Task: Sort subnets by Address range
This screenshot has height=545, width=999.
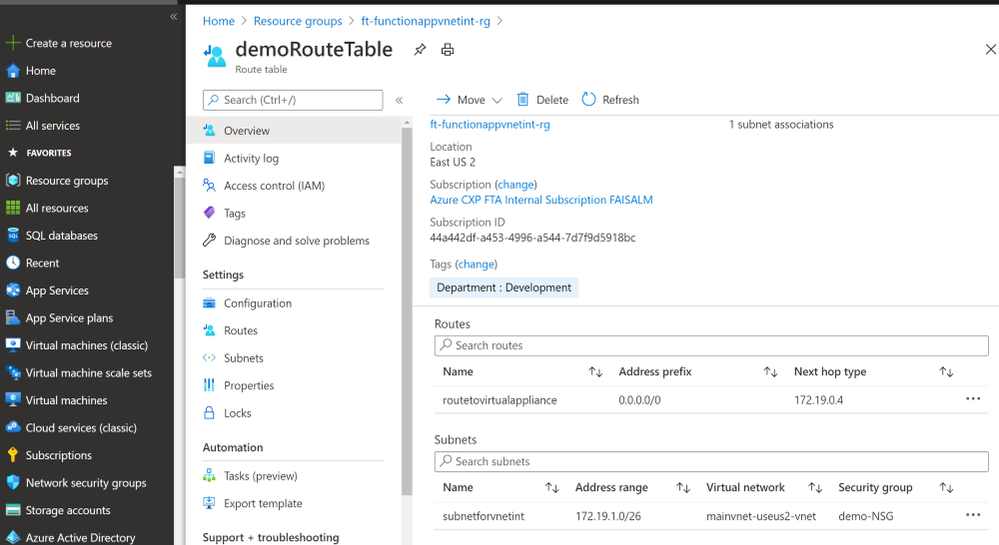Action: 683,488
